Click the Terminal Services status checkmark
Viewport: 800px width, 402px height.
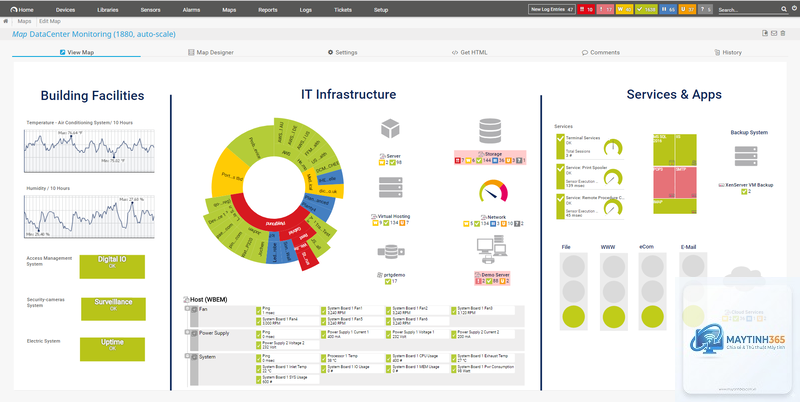560,139
